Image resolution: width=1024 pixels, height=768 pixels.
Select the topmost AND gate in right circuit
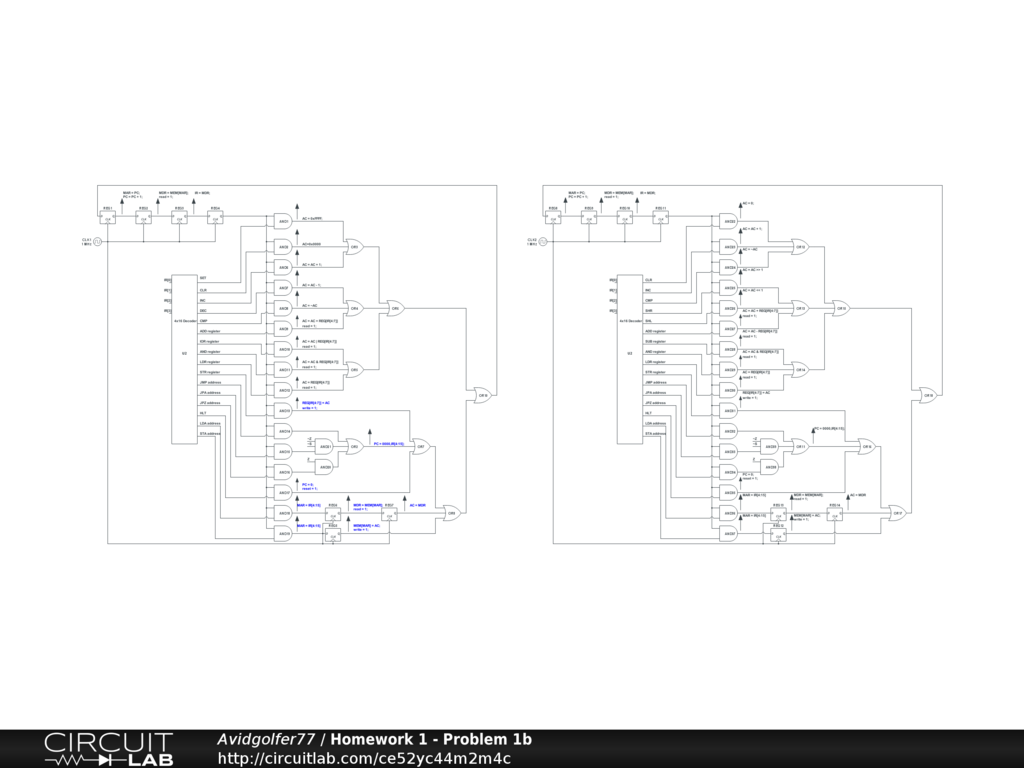729,221
